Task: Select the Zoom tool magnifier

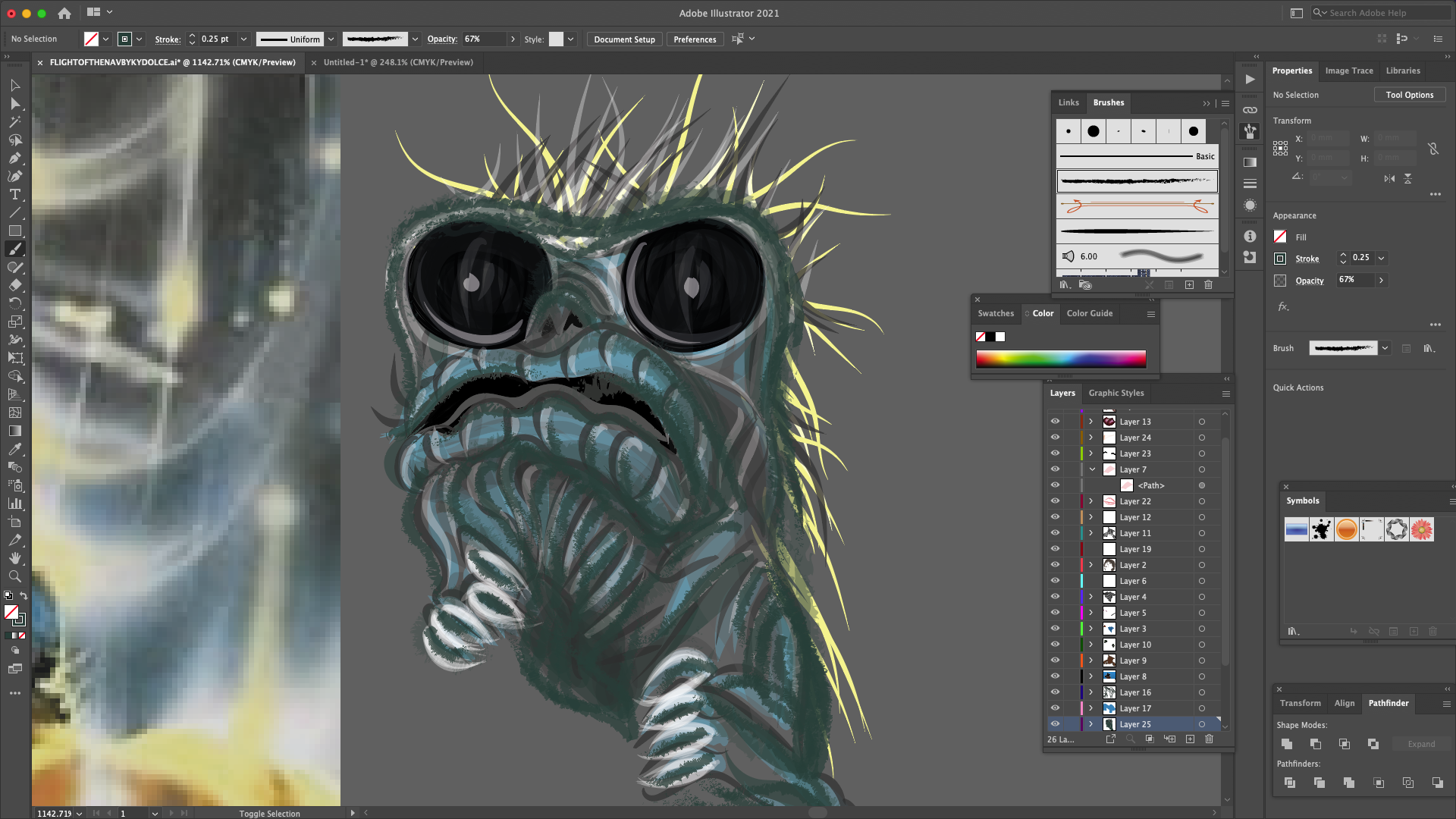Action: (x=14, y=576)
